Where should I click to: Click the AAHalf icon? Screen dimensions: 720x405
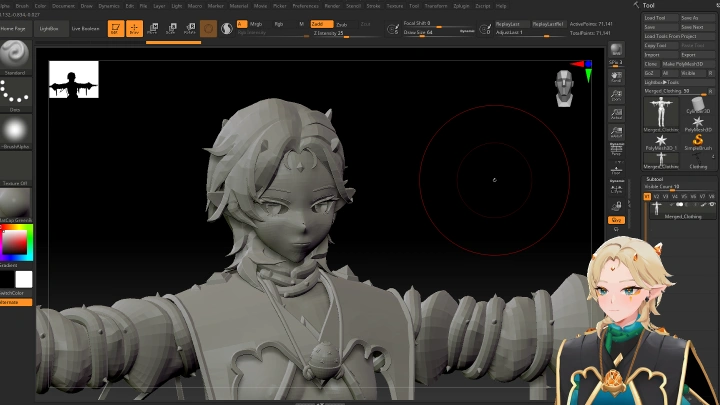click(616, 132)
